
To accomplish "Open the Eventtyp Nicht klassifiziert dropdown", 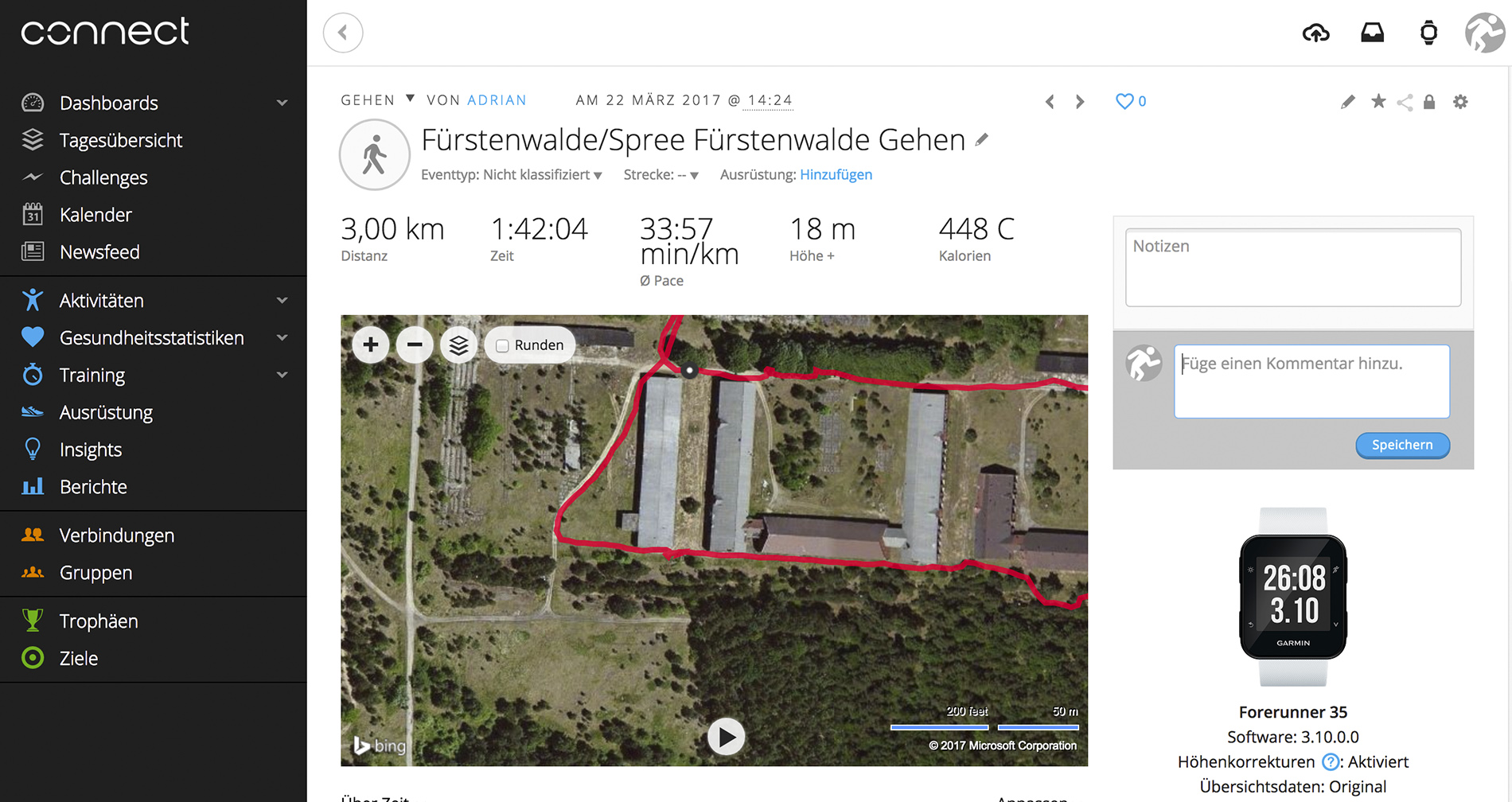I will (511, 174).
